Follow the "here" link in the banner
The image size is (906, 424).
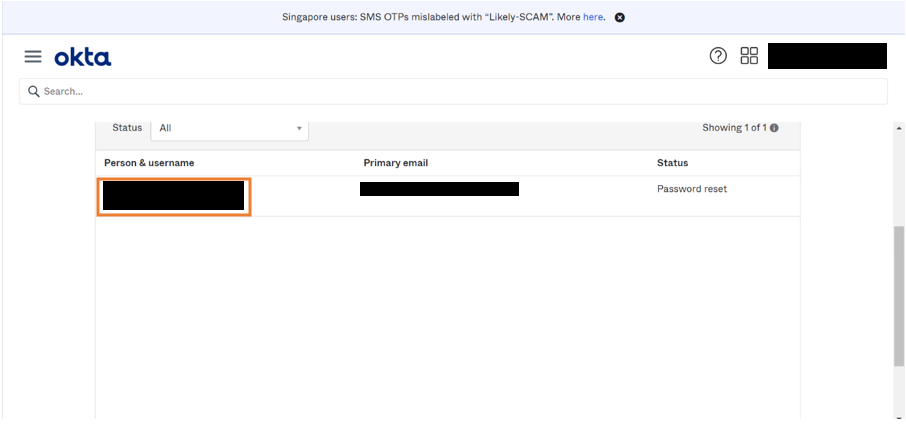(593, 17)
